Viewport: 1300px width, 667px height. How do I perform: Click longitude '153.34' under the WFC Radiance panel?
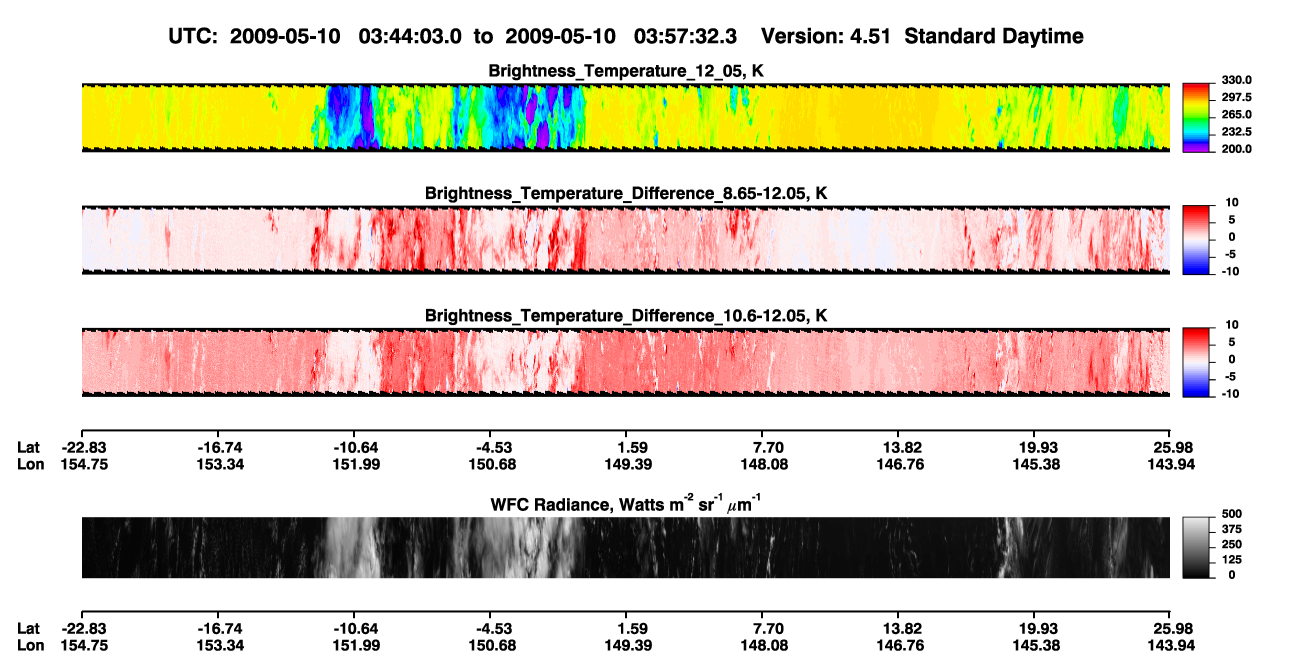tap(219, 644)
